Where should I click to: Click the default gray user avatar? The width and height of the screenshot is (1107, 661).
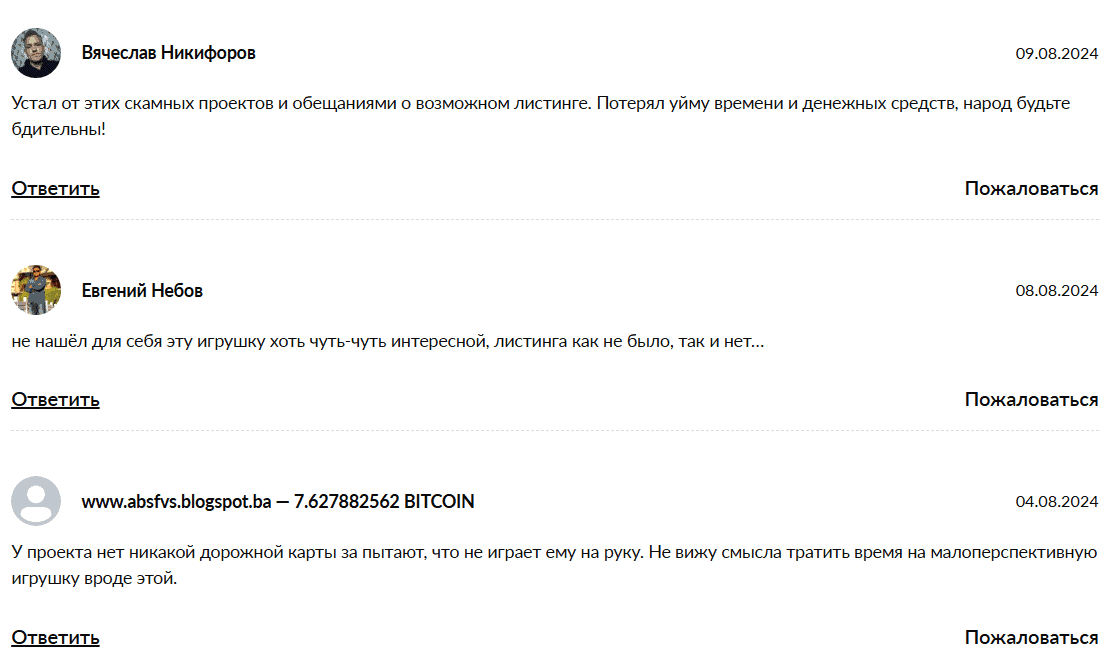[x=36, y=501]
